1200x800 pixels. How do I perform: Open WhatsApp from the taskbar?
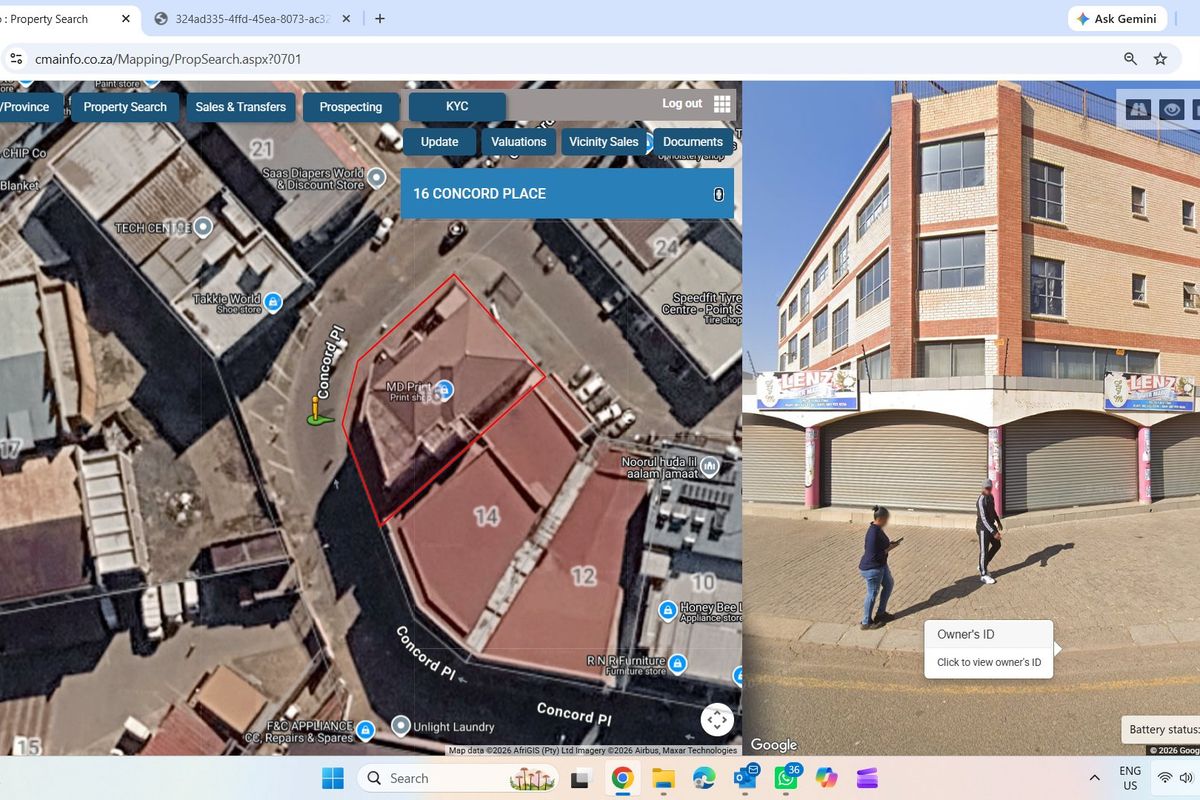click(x=786, y=777)
